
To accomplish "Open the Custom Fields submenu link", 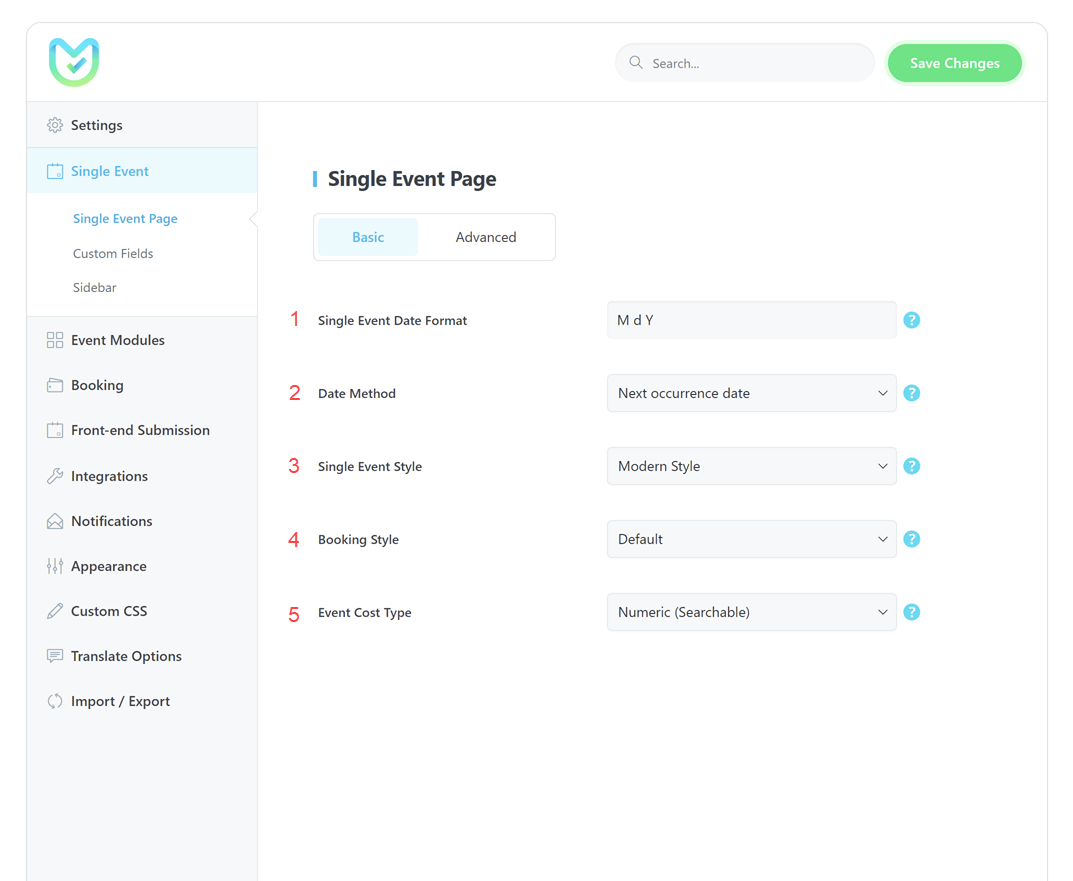I will click(113, 253).
